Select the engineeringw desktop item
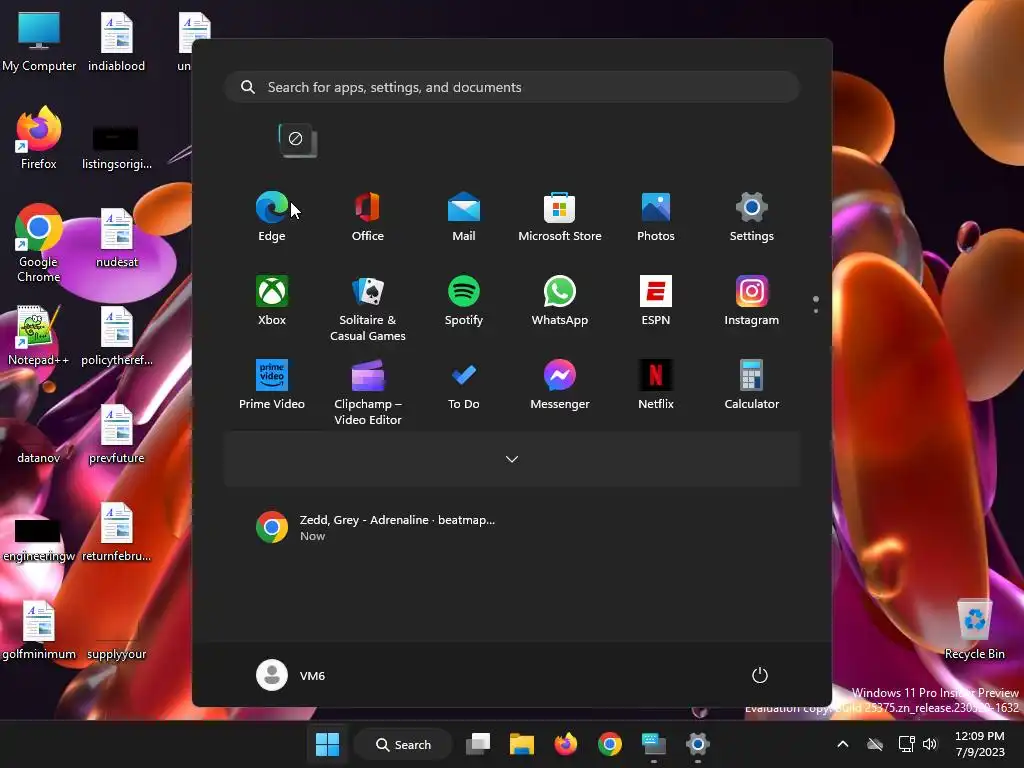This screenshot has height=768, width=1024. pyautogui.click(x=39, y=539)
